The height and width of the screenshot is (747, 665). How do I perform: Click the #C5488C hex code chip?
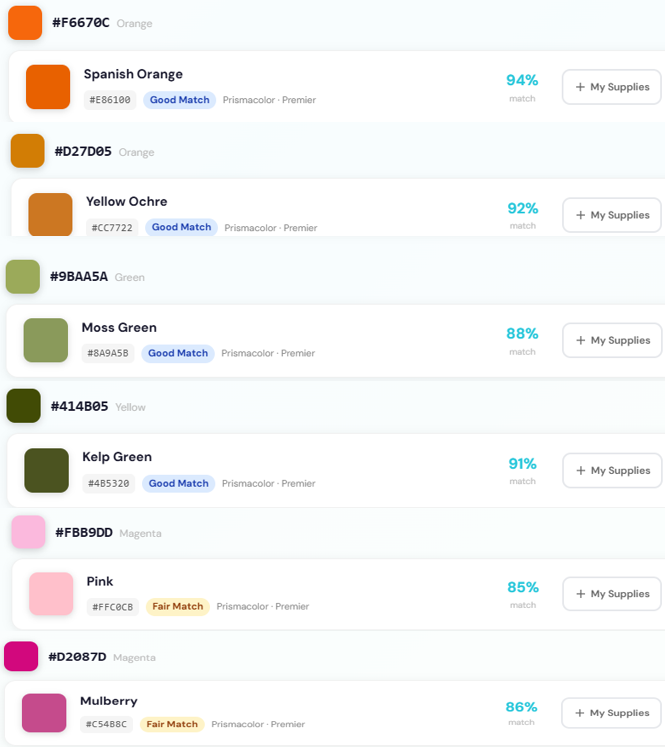pos(107,724)
